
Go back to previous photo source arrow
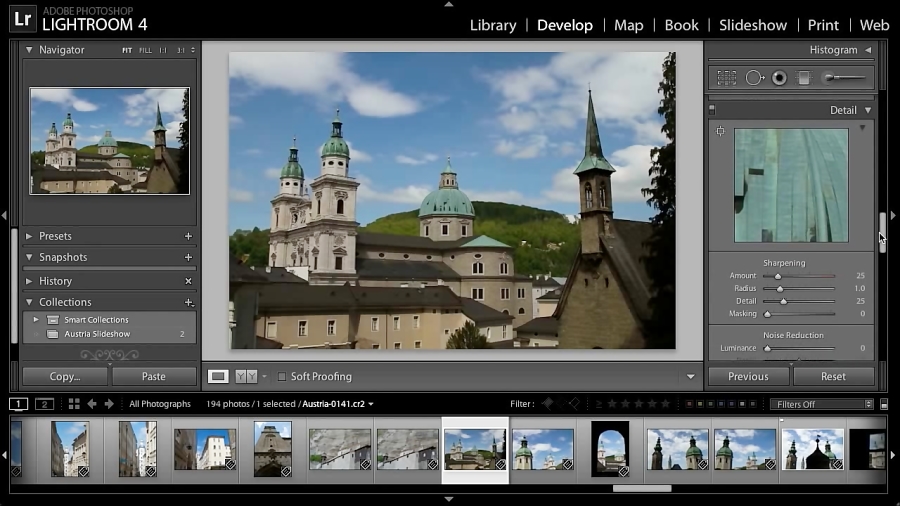92,404
